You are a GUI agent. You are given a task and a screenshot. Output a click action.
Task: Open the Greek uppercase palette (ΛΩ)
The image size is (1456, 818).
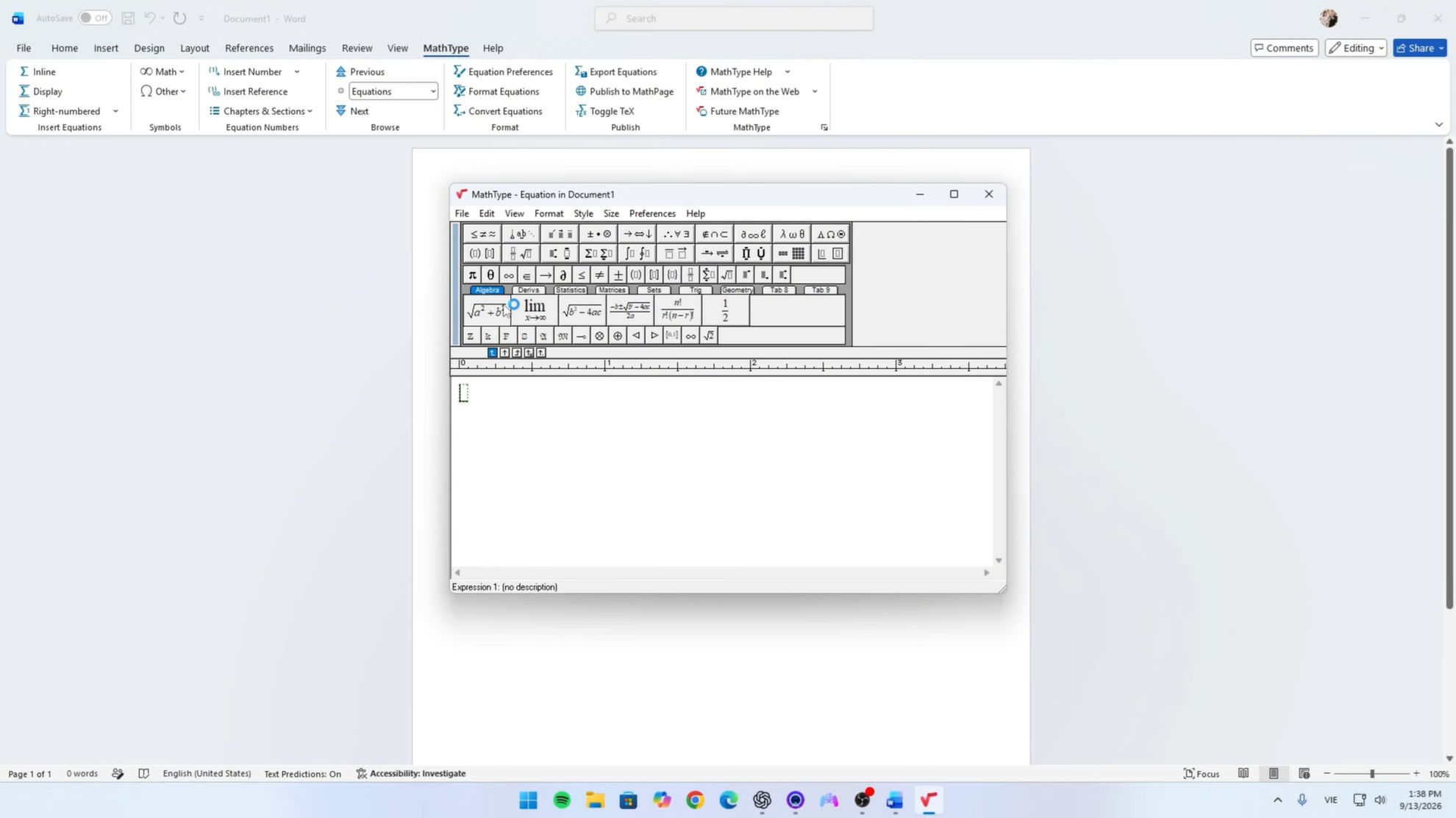point(831,234)
